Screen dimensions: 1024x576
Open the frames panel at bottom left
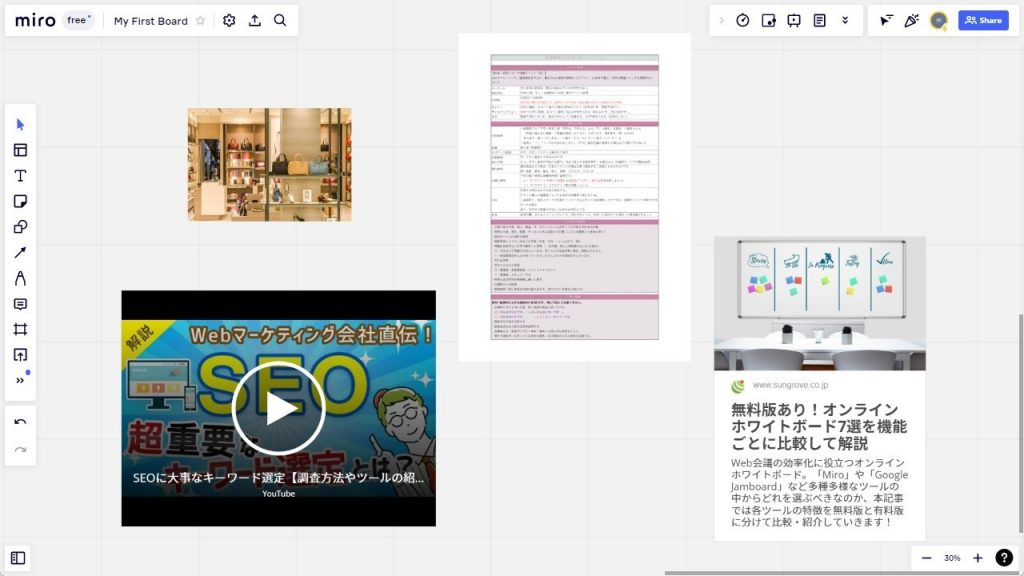[x=18, y=558]
